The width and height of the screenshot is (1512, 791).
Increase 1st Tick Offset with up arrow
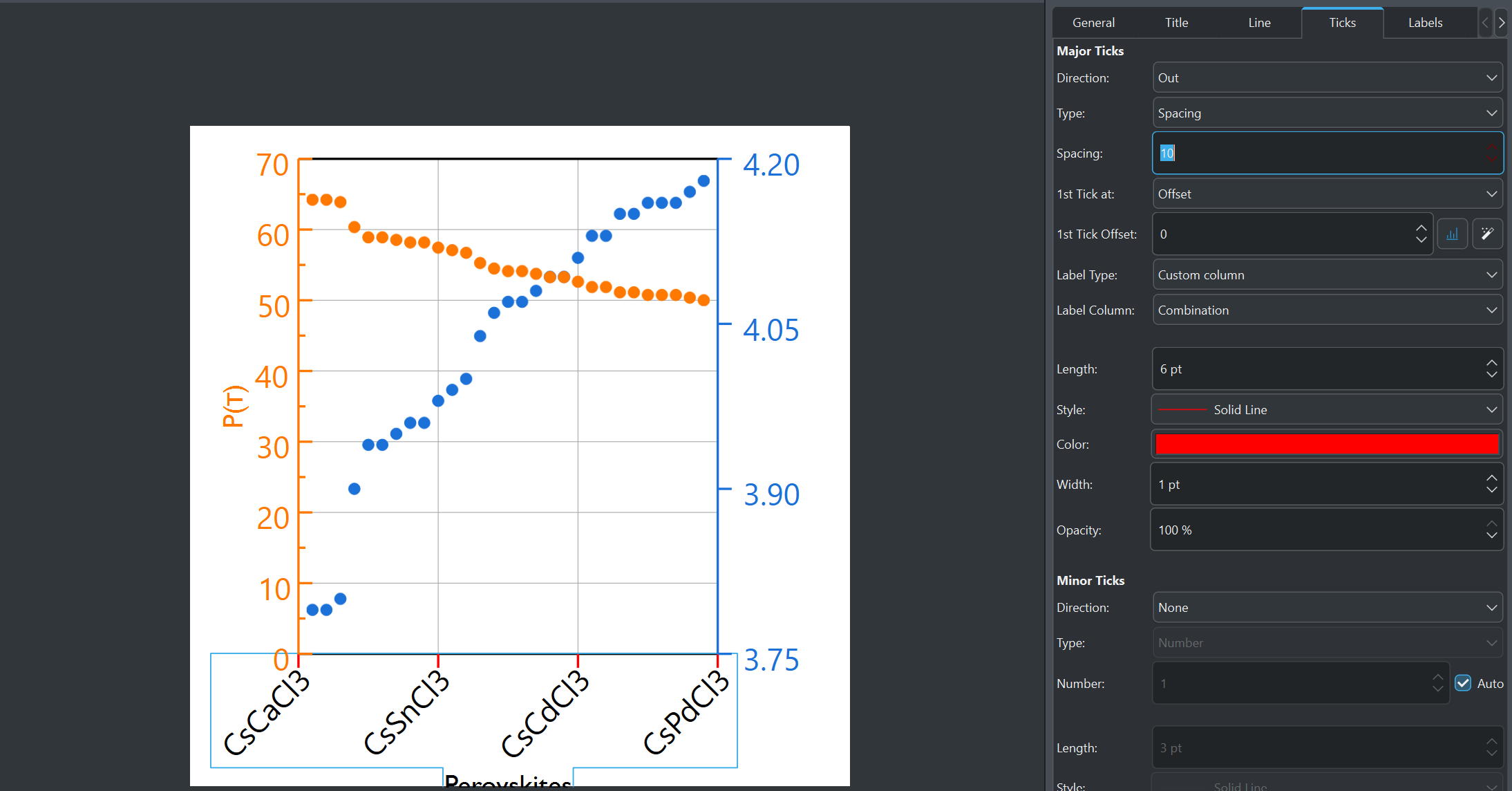(x=1421, y=228)
